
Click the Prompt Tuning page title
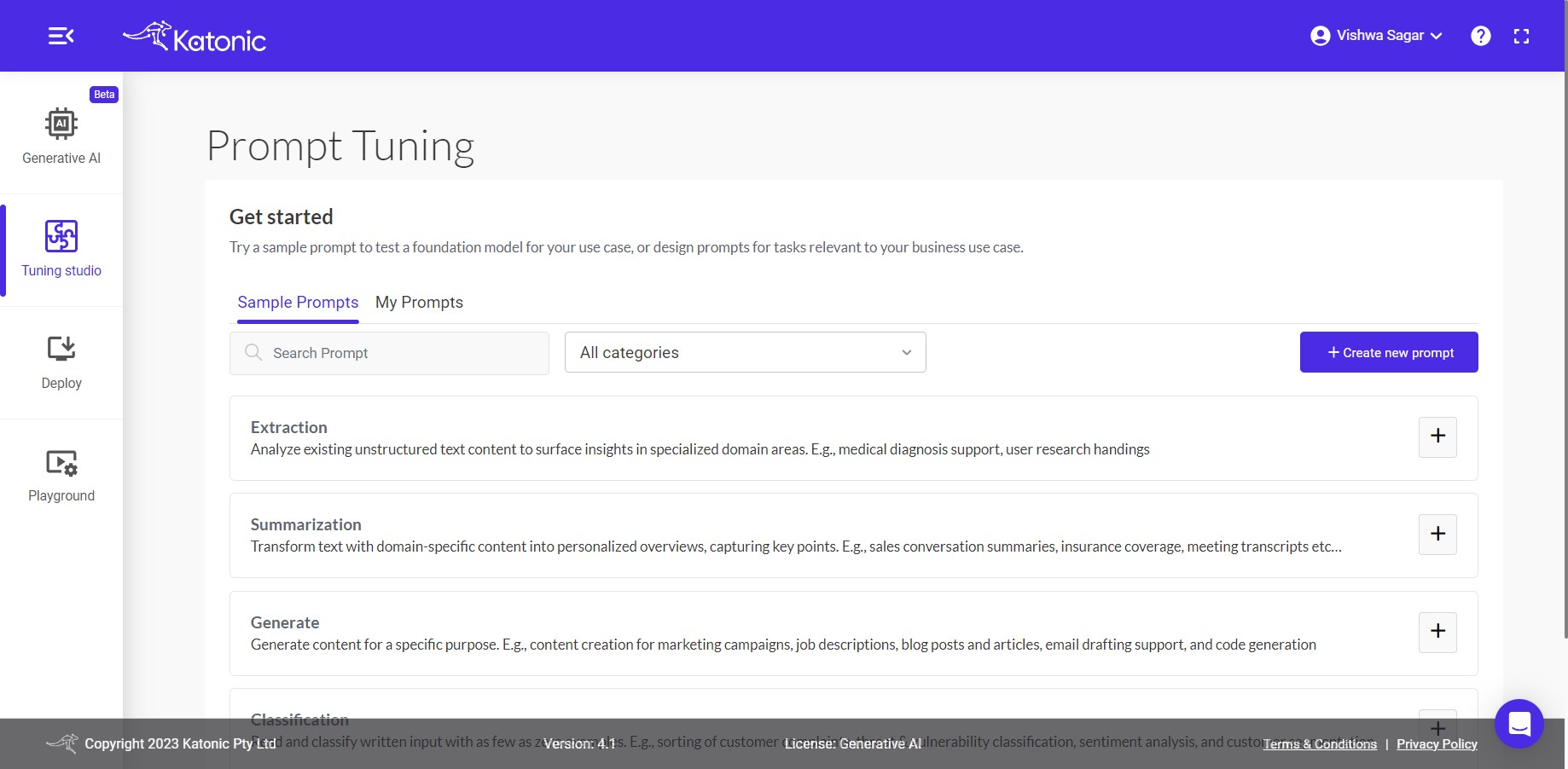pos(340,147)
